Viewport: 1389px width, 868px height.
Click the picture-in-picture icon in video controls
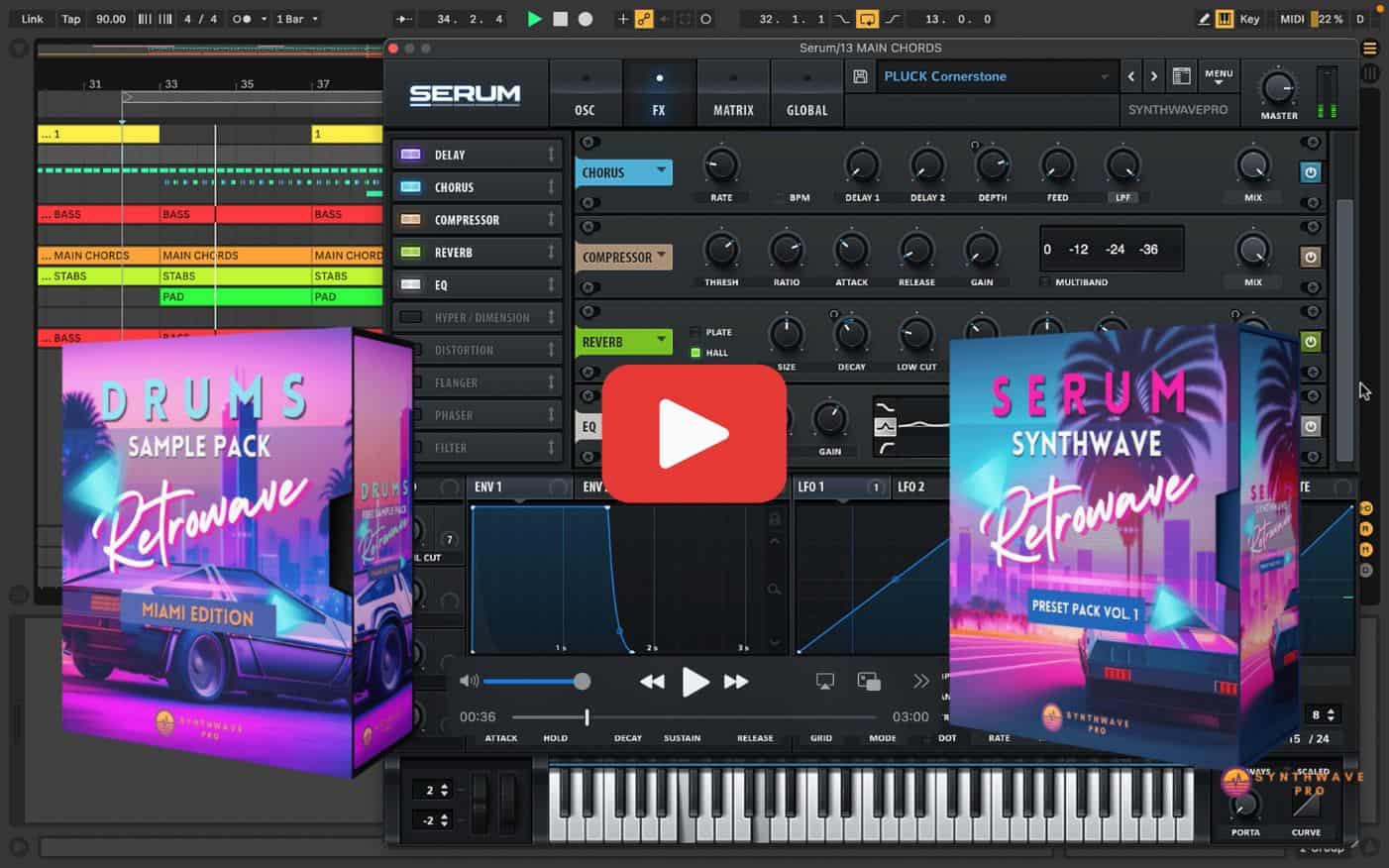click(869, 681)
